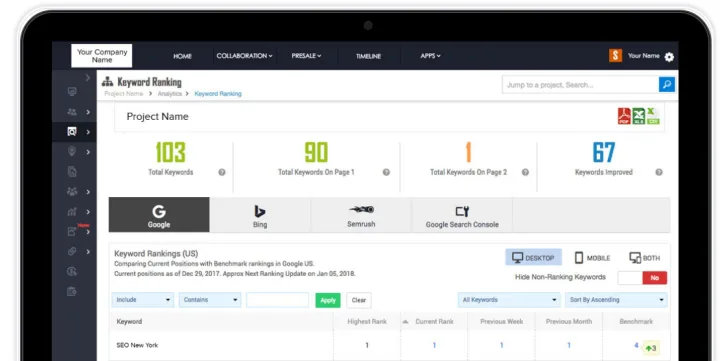Click the Your Name account label
Screen dimensions: 720x361
(643, 56)
